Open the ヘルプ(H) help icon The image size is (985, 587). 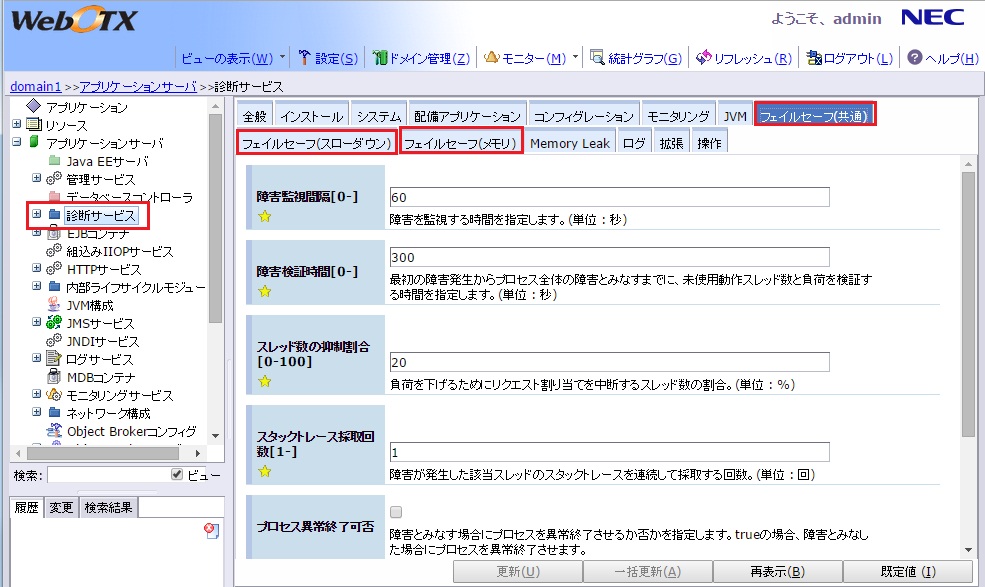click(x=914, y=58)
